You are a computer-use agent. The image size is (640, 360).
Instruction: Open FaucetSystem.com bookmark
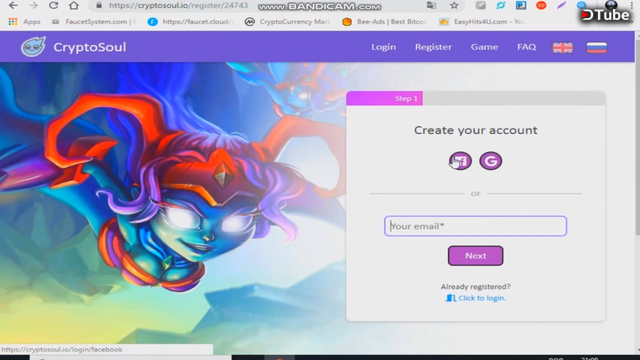pos(94,22)
